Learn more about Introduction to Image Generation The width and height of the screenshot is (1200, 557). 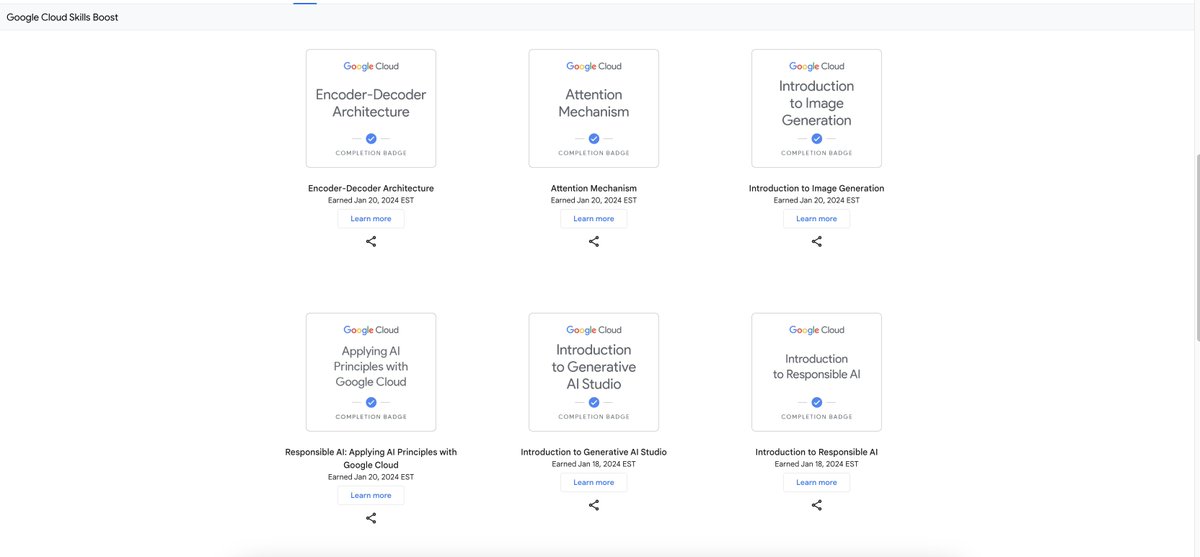coord(817,219)
